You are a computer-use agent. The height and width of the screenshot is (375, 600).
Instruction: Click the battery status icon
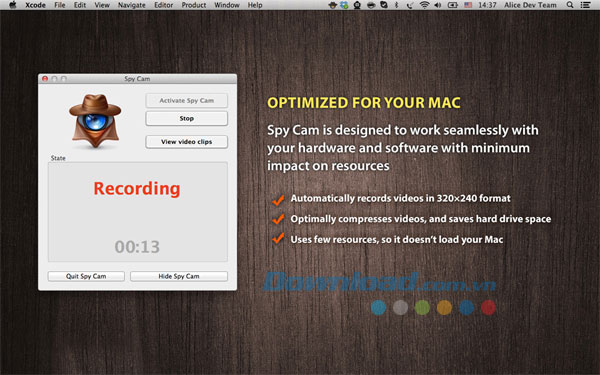(x=453, y=5)
